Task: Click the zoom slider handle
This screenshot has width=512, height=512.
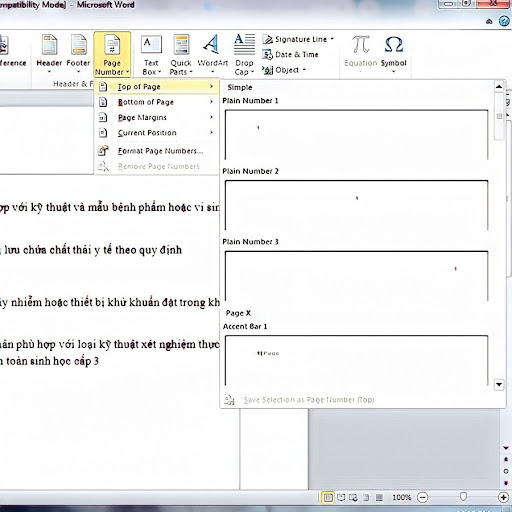Action: [463, 497]
